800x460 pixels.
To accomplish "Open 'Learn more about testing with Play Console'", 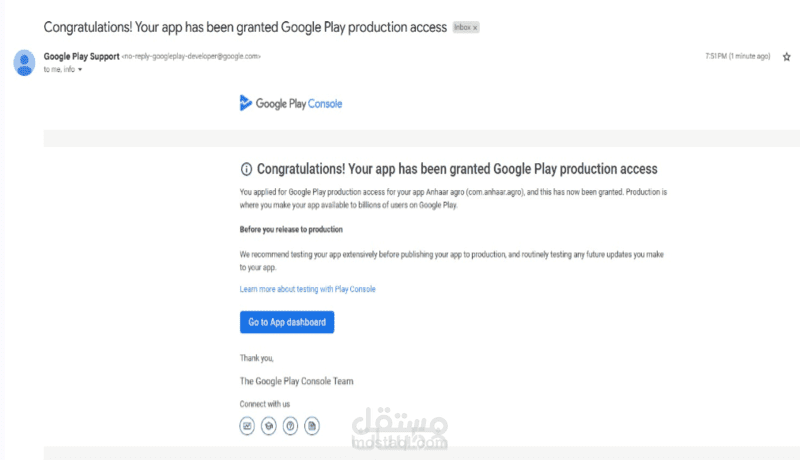I will (x=307, y=289).
